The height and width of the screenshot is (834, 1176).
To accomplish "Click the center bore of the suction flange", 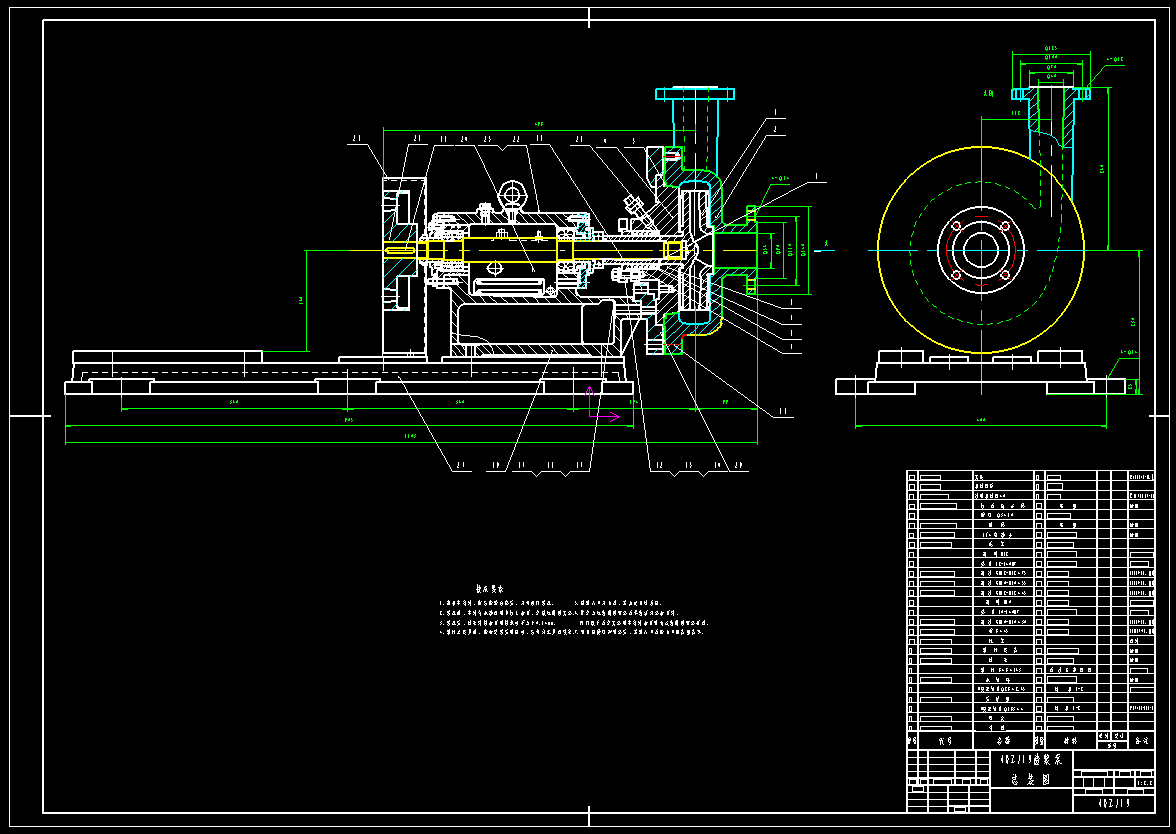I will pyautogui.click(x=980, y=250).
